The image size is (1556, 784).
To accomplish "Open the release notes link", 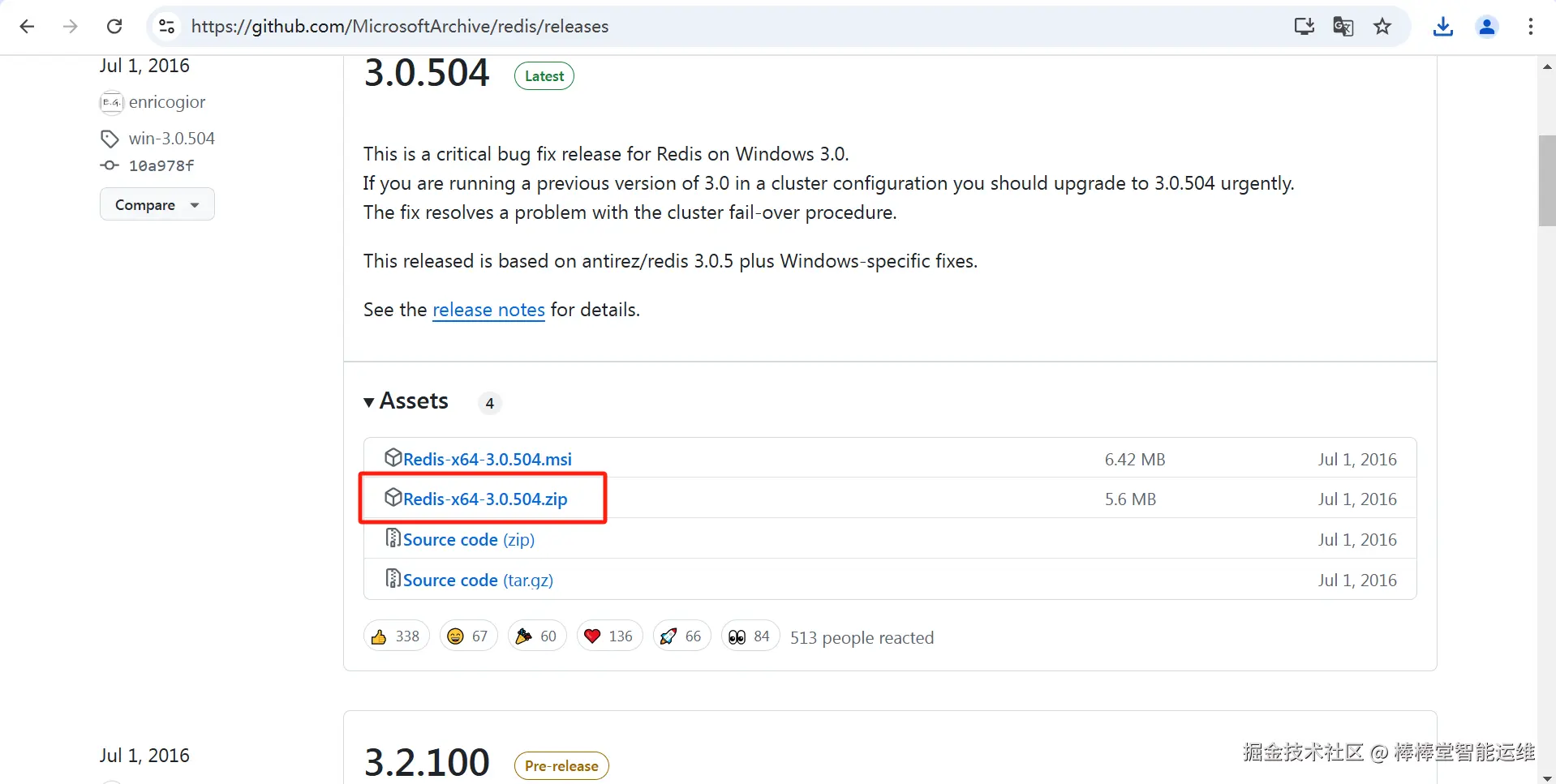I will coord(488,310).
